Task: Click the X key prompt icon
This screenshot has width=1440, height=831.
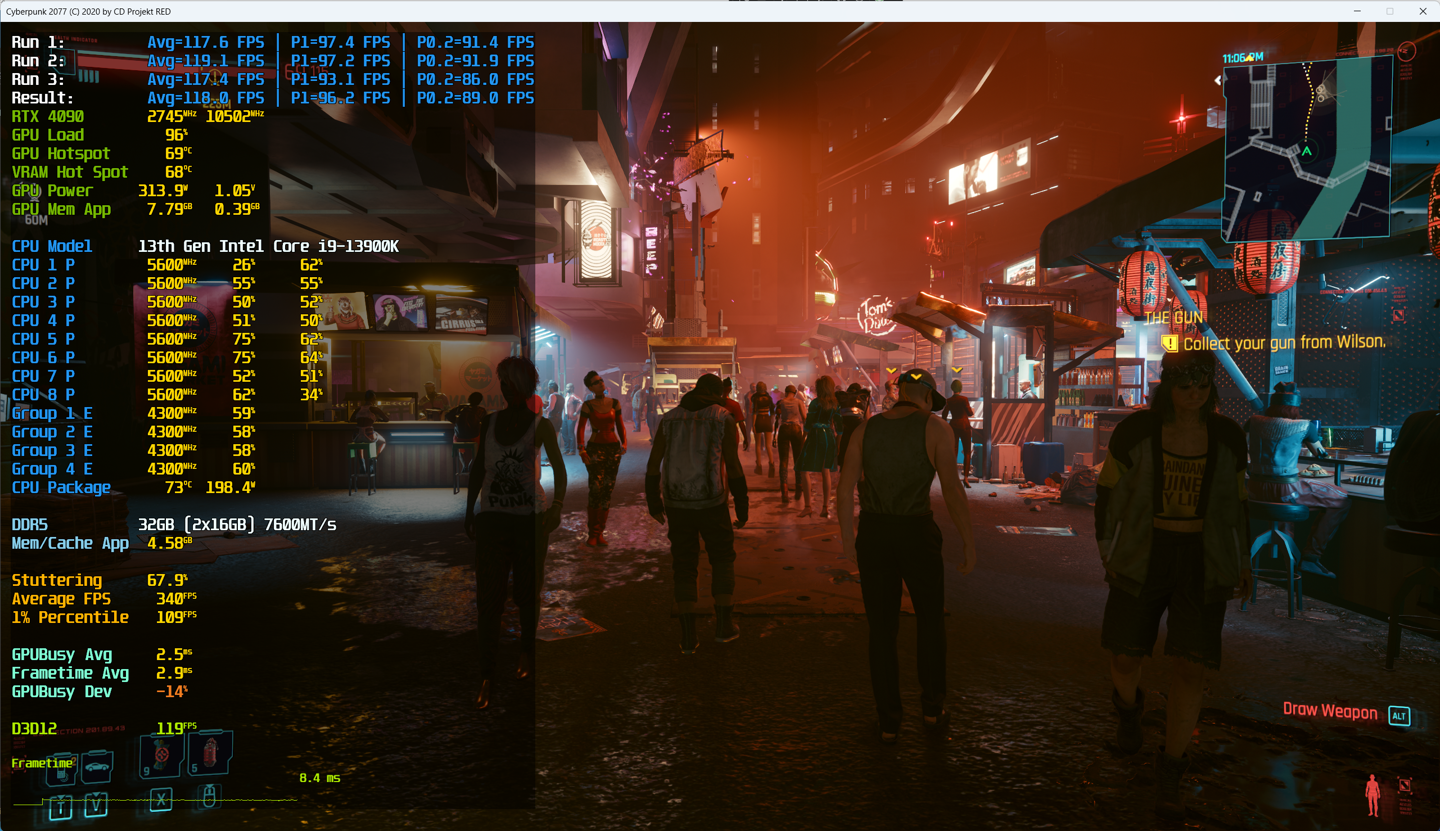Action: (x=161, y=799)
